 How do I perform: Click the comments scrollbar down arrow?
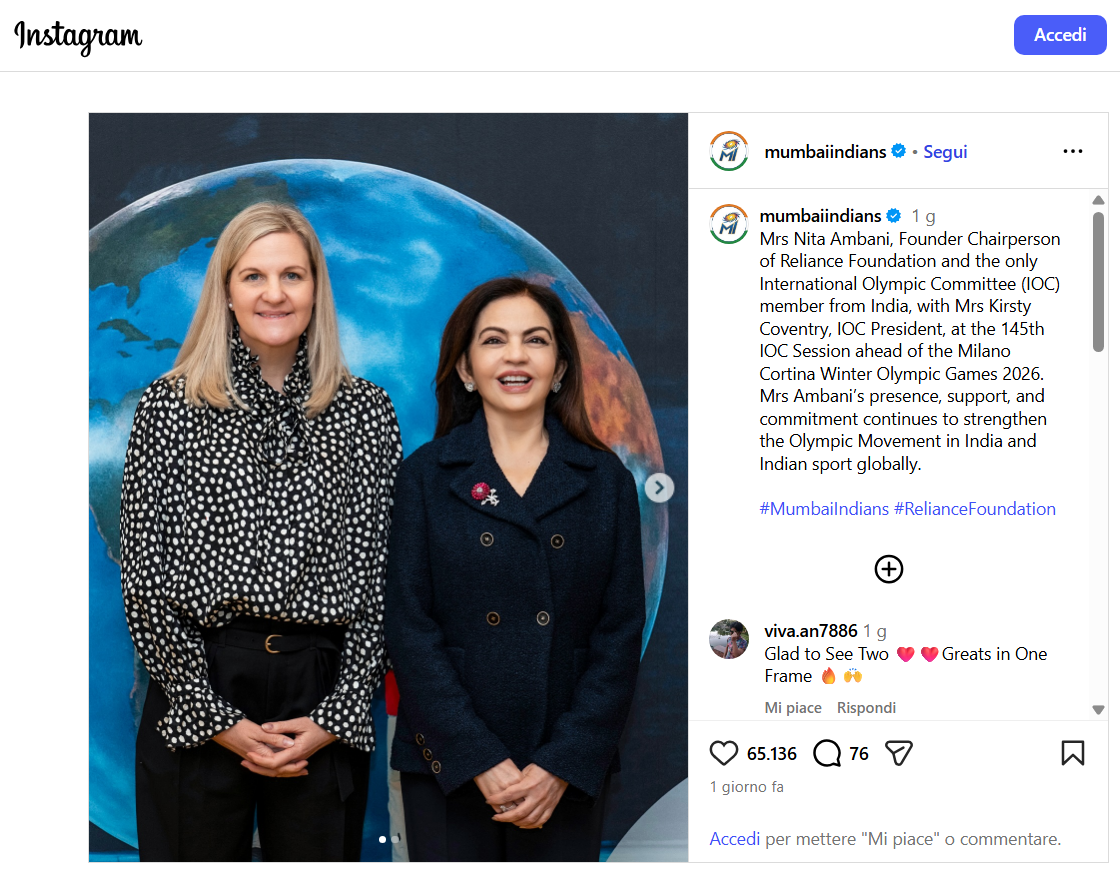point(1099,710)
